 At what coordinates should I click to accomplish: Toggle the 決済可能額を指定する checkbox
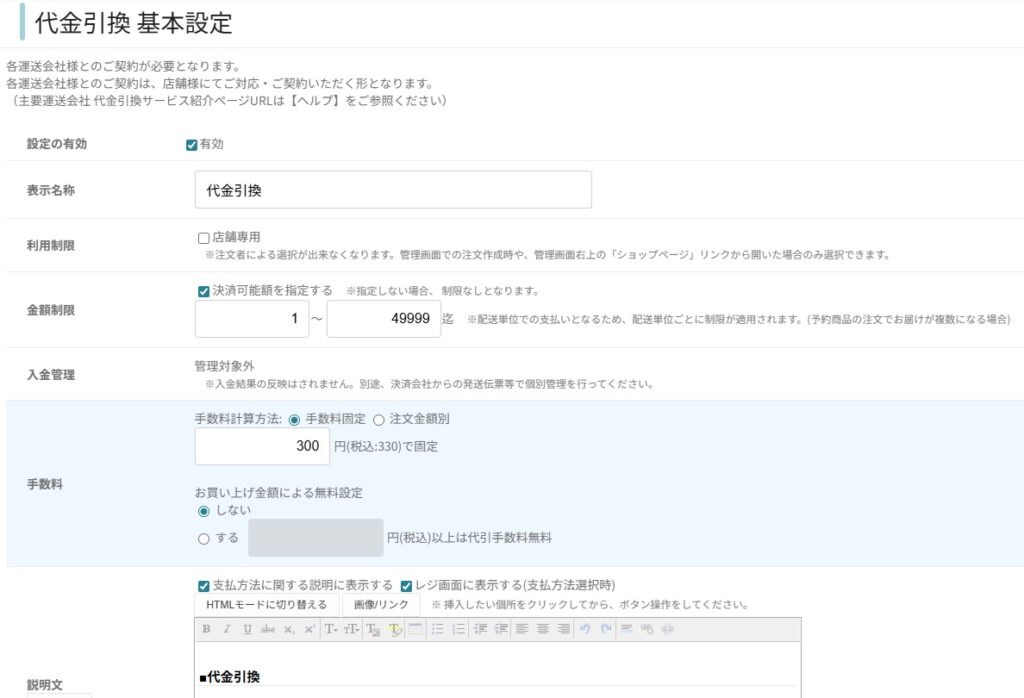[204, 291]
